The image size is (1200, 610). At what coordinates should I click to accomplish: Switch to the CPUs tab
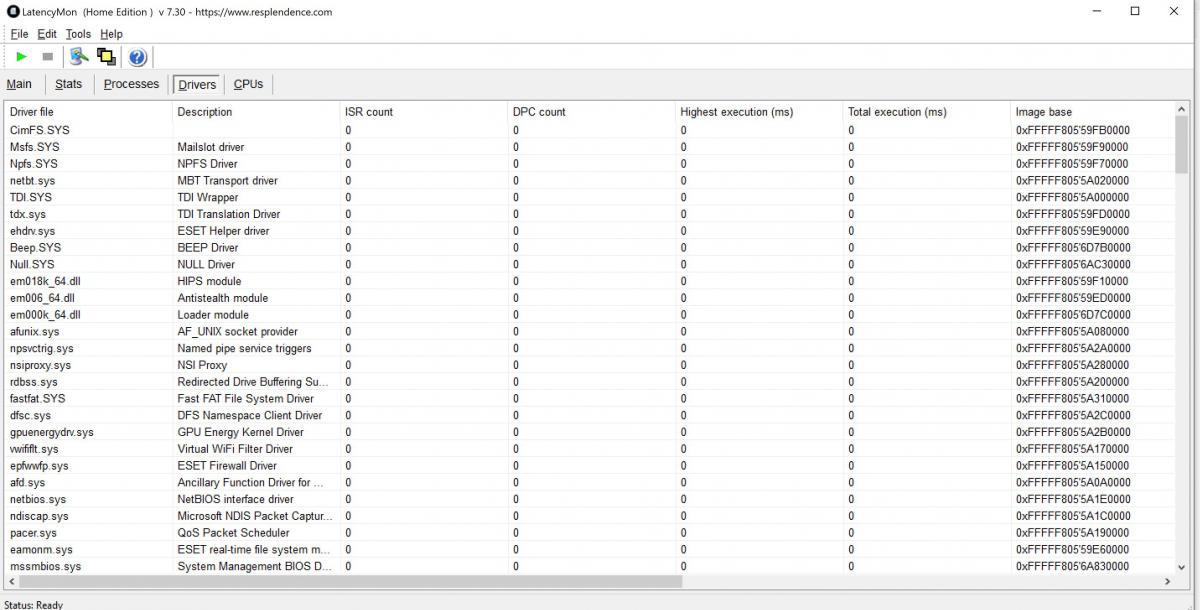(x=248, y=84)
